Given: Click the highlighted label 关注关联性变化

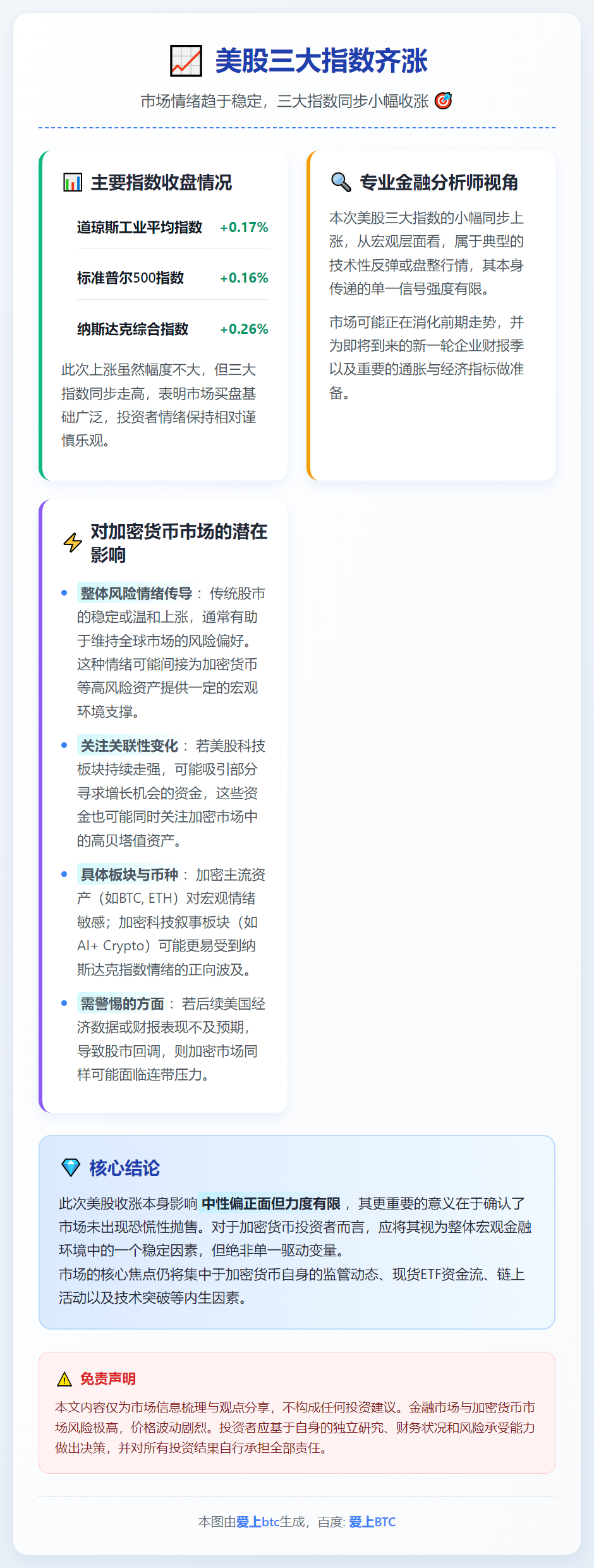Looking at the screenshot, I should point(130,745).
